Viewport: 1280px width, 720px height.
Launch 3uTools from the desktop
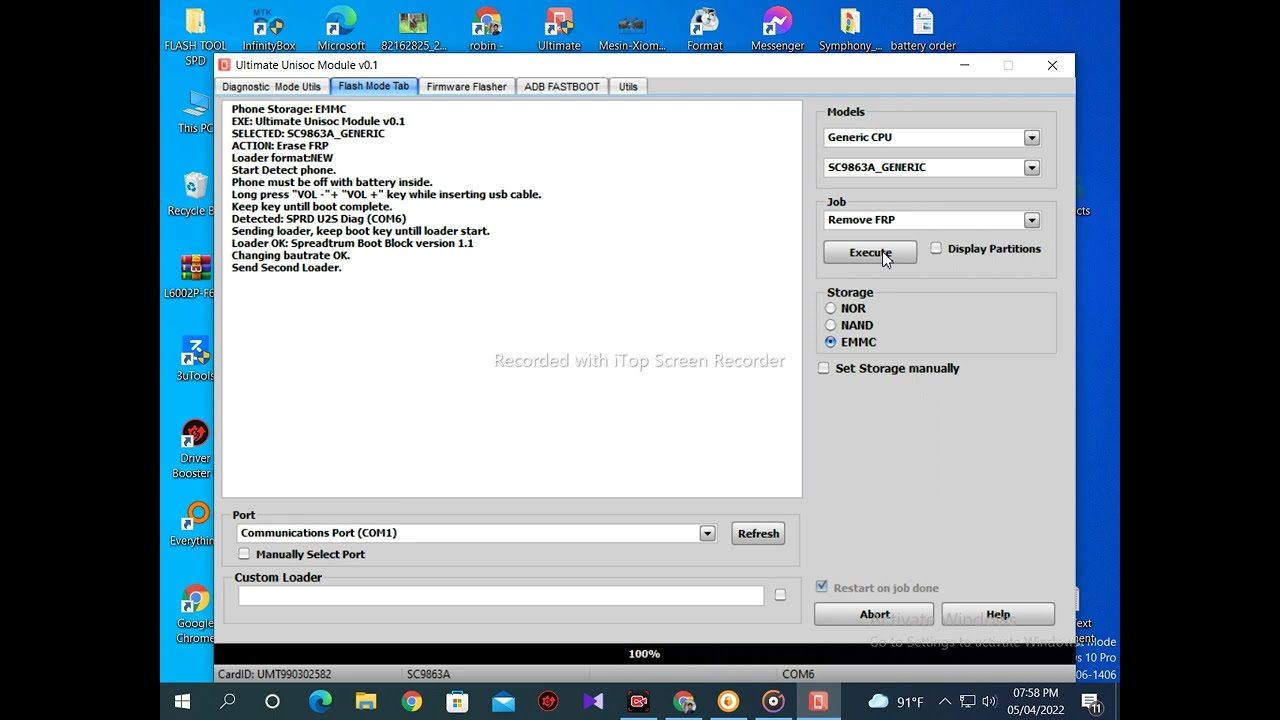[195, 359]
